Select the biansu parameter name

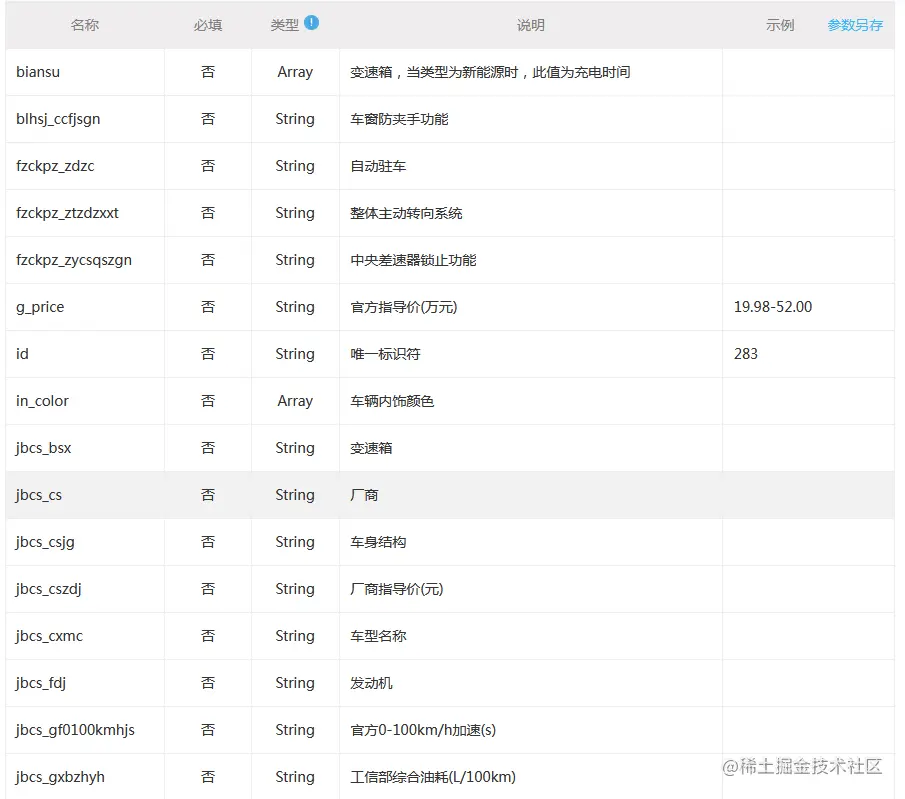point(38,72)
